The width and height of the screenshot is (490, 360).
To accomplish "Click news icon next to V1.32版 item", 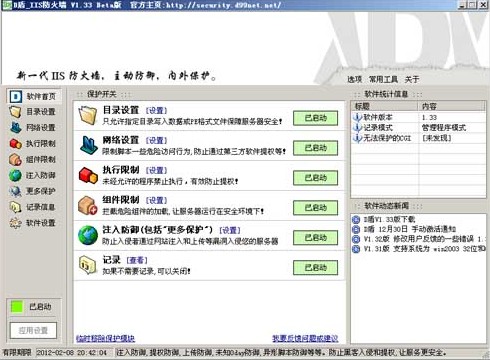I will pos(356,239).
